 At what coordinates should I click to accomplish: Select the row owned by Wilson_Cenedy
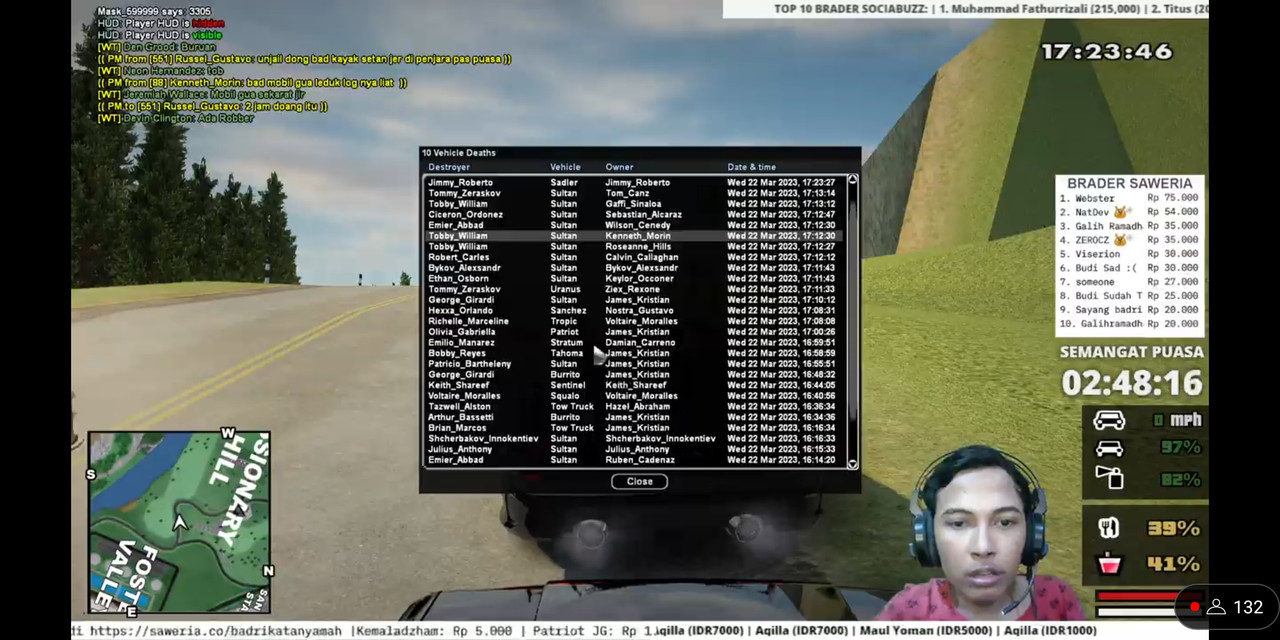(635, 225)
